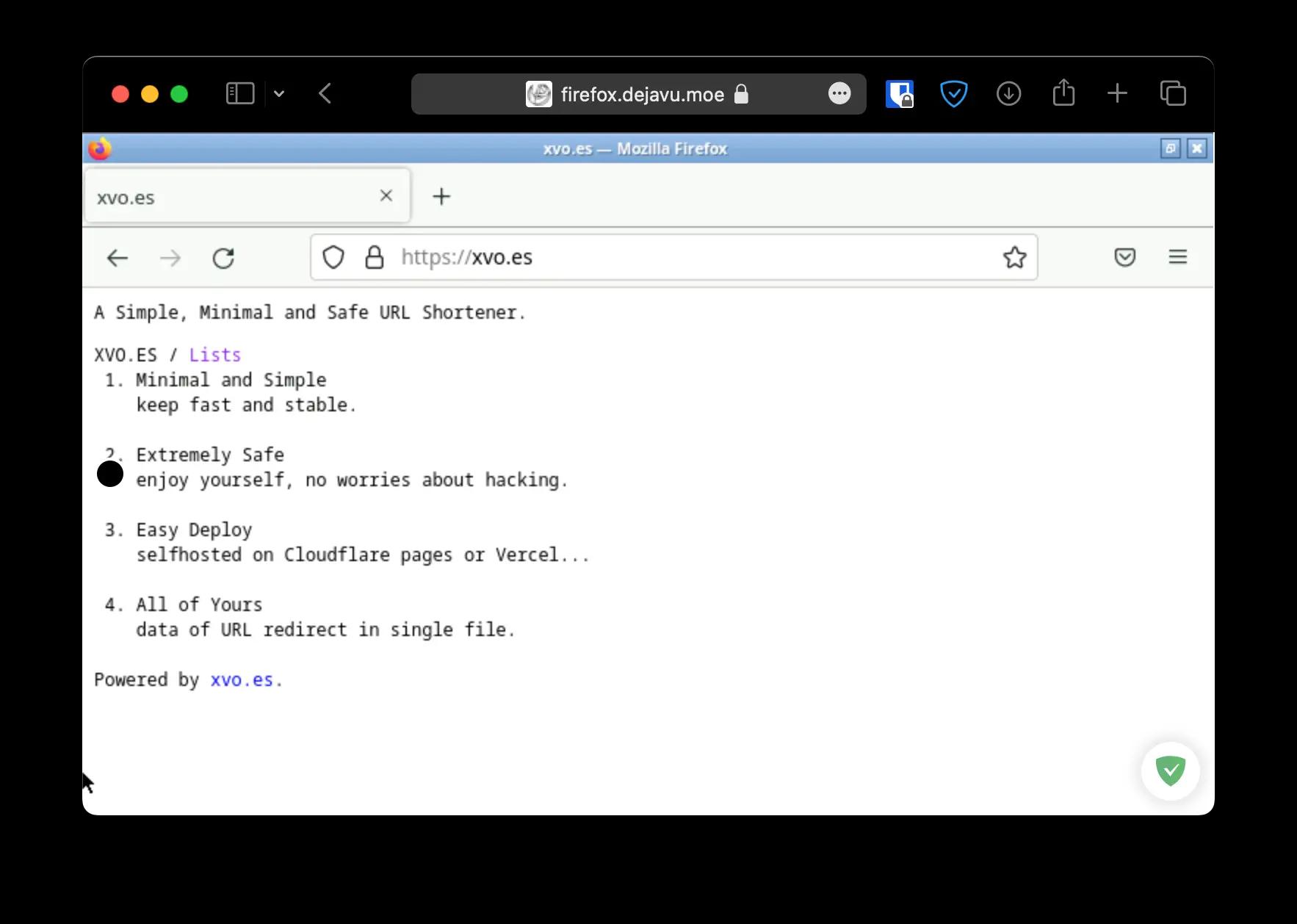Go back in the Safari toolbar
Screen dimensions: 1297x924
[325, 93]
